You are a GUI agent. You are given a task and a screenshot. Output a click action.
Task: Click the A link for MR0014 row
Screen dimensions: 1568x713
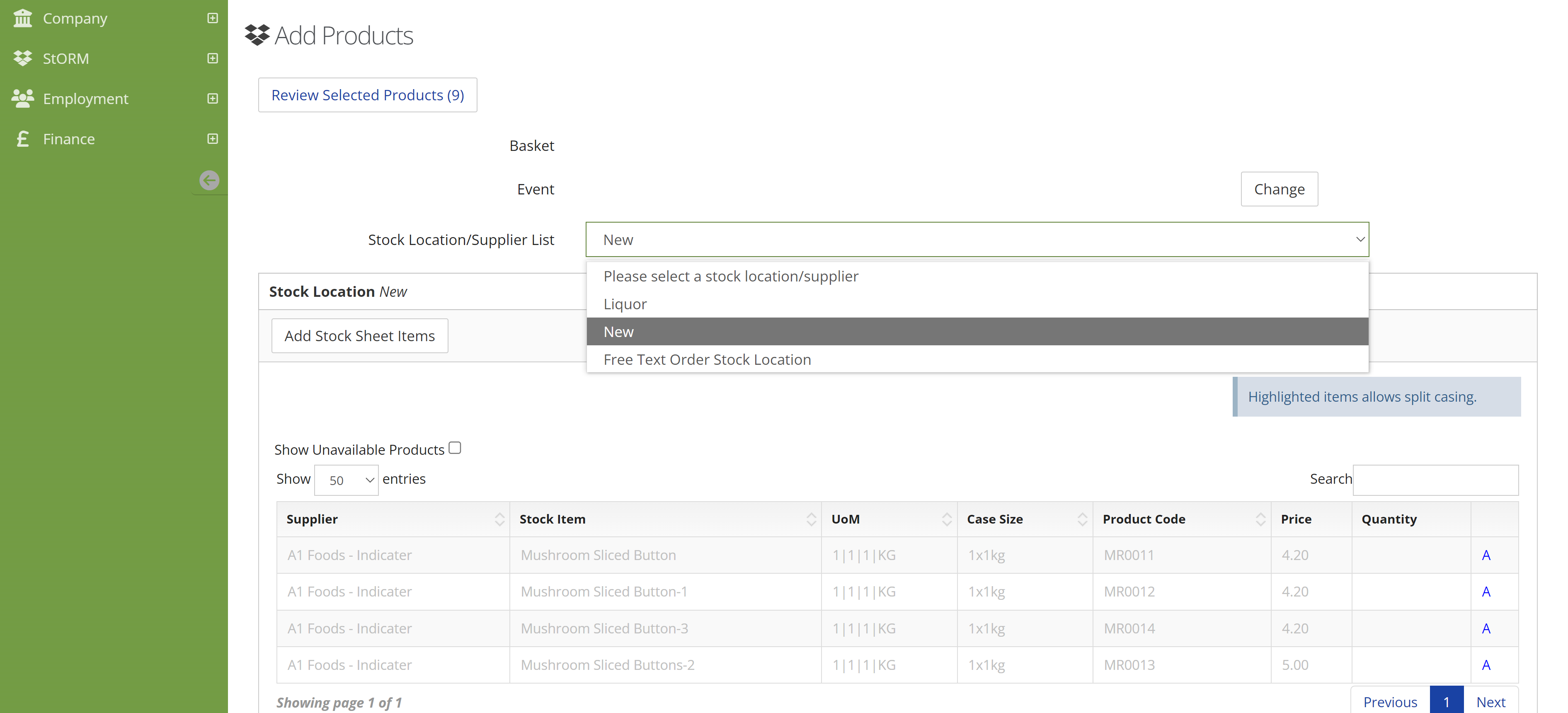(x=1486, y=628)
